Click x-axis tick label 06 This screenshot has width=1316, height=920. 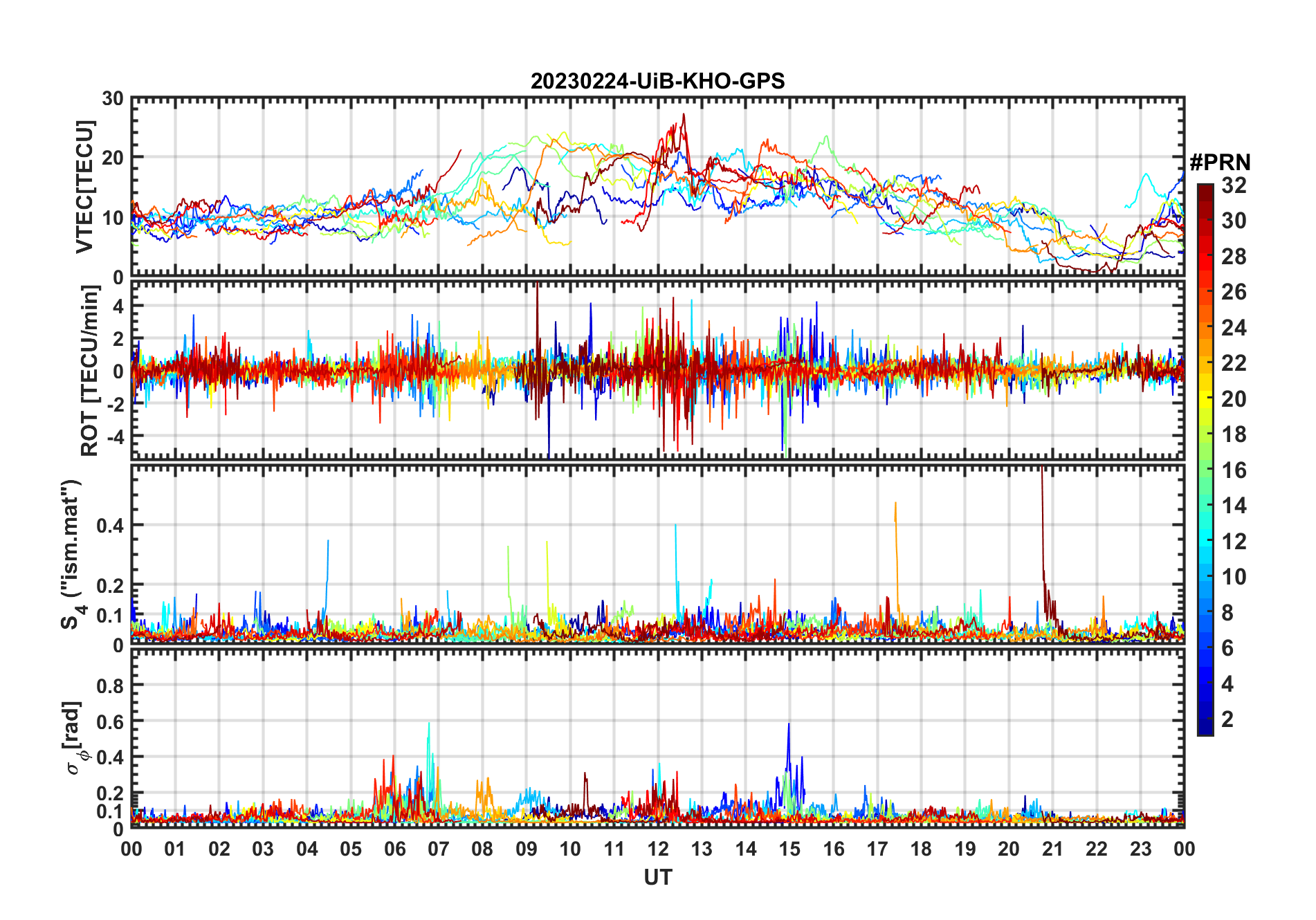point(394,849)
